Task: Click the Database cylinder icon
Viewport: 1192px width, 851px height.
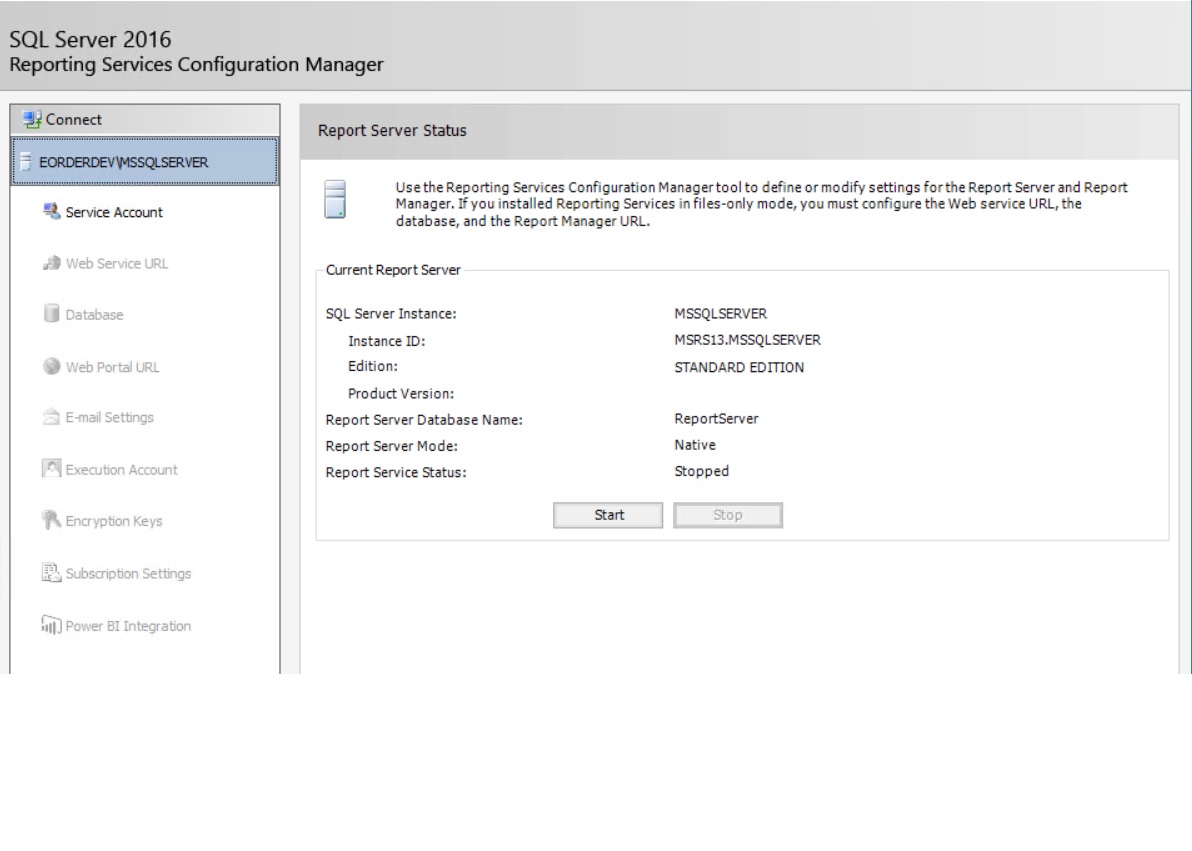Action: coord(51,313)
